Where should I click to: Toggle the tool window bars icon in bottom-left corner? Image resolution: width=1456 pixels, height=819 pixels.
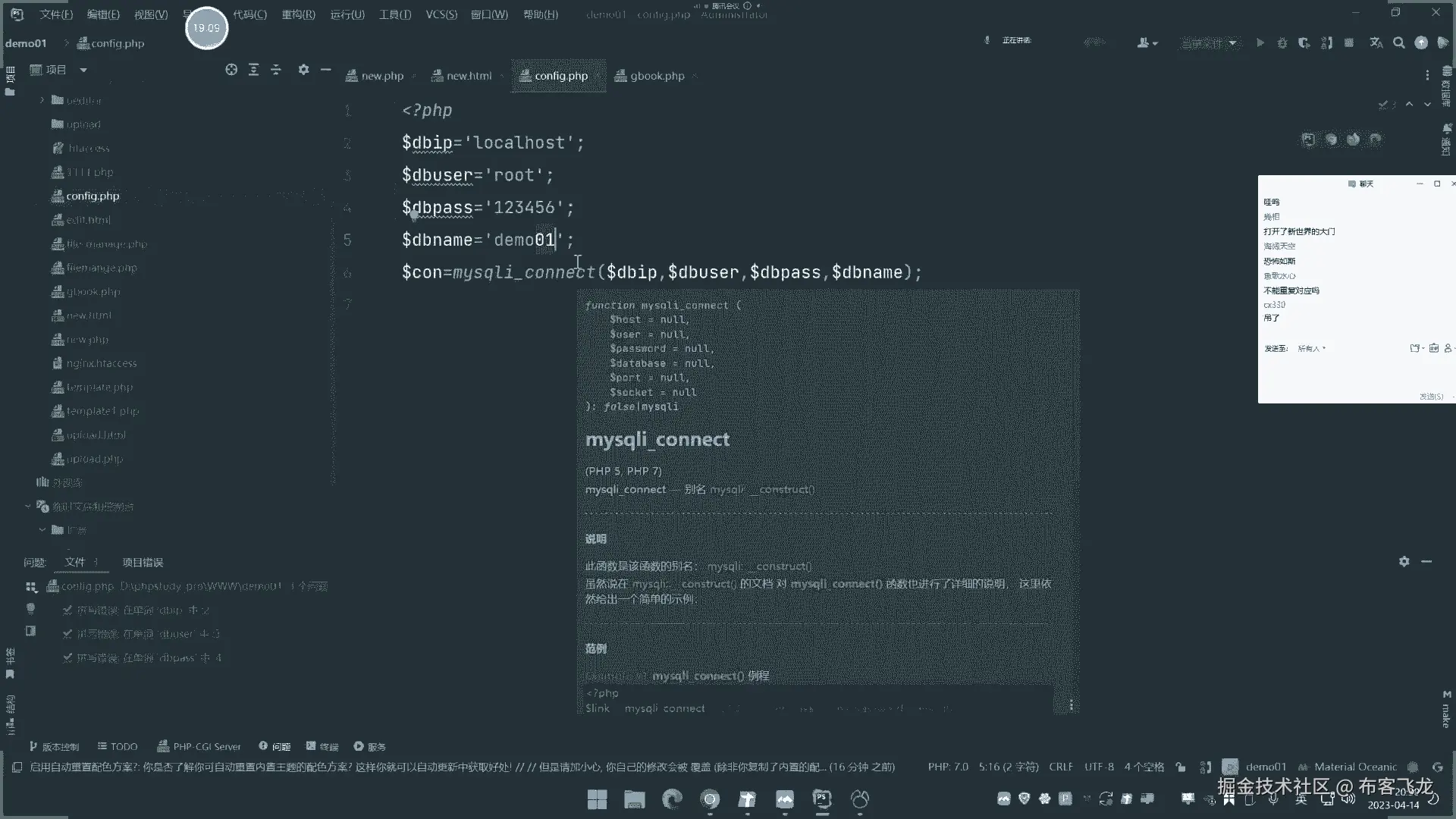click(17, 767)
